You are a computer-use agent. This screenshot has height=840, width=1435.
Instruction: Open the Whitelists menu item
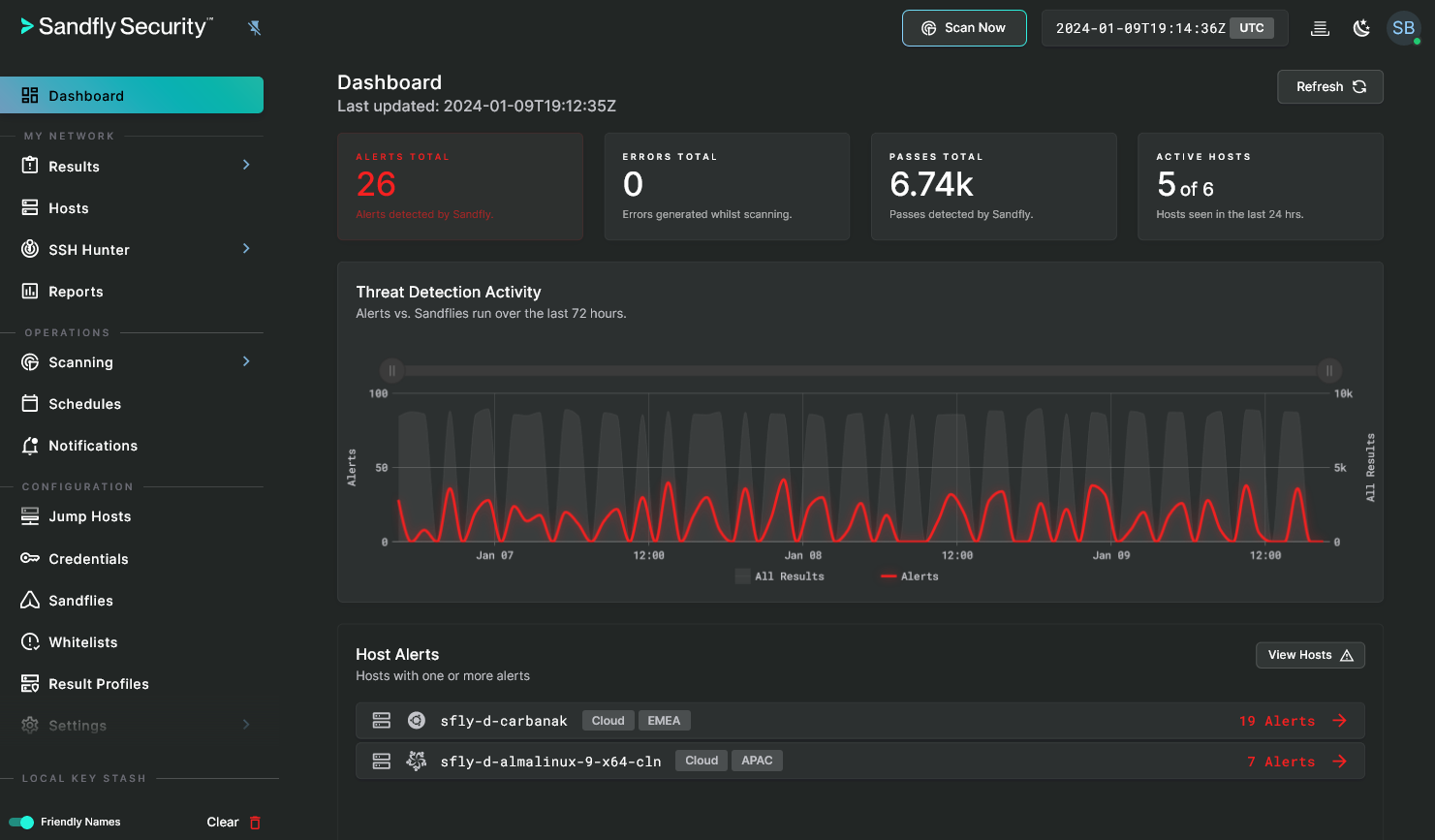(x=132, y=642)
